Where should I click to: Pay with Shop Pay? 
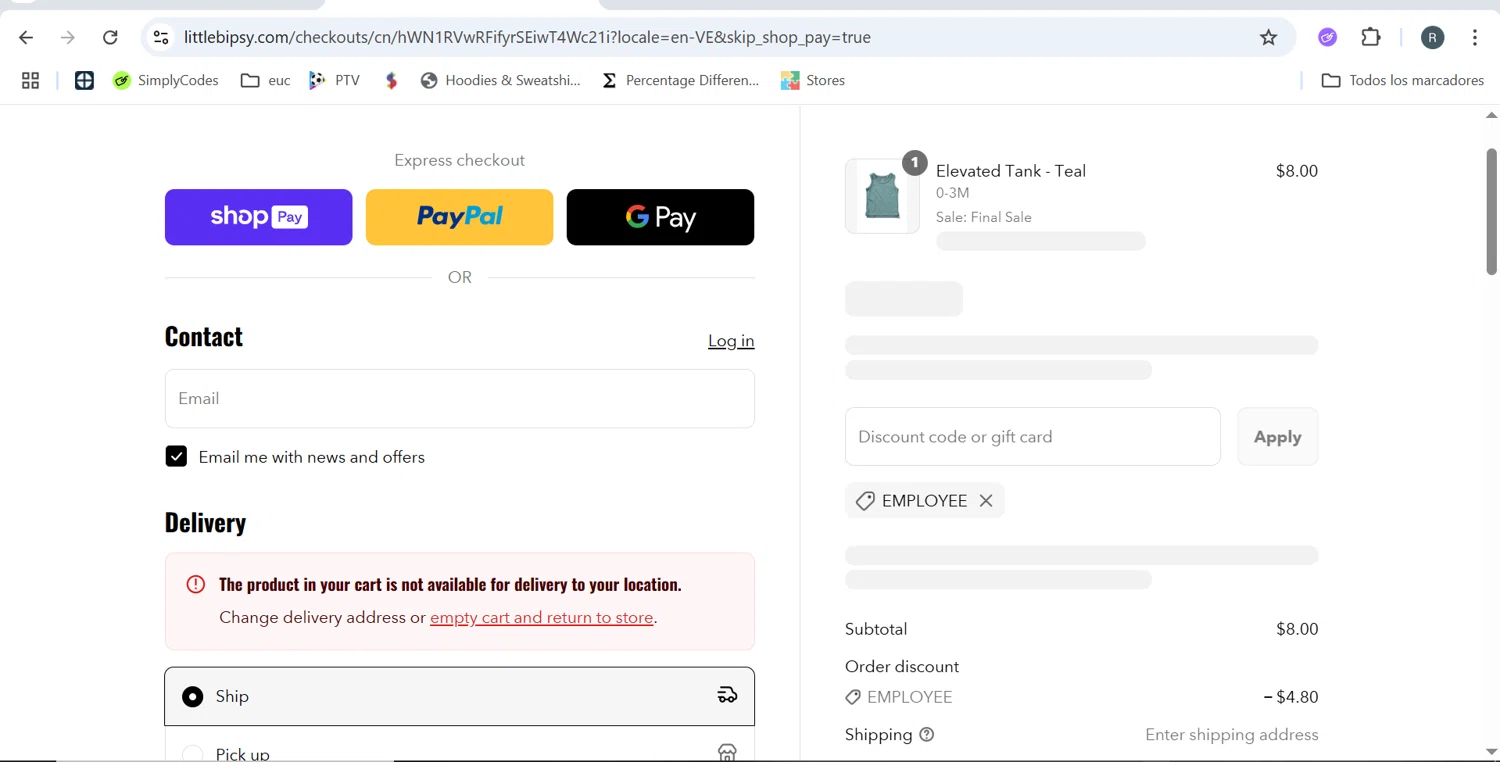(x=259, y=217)
